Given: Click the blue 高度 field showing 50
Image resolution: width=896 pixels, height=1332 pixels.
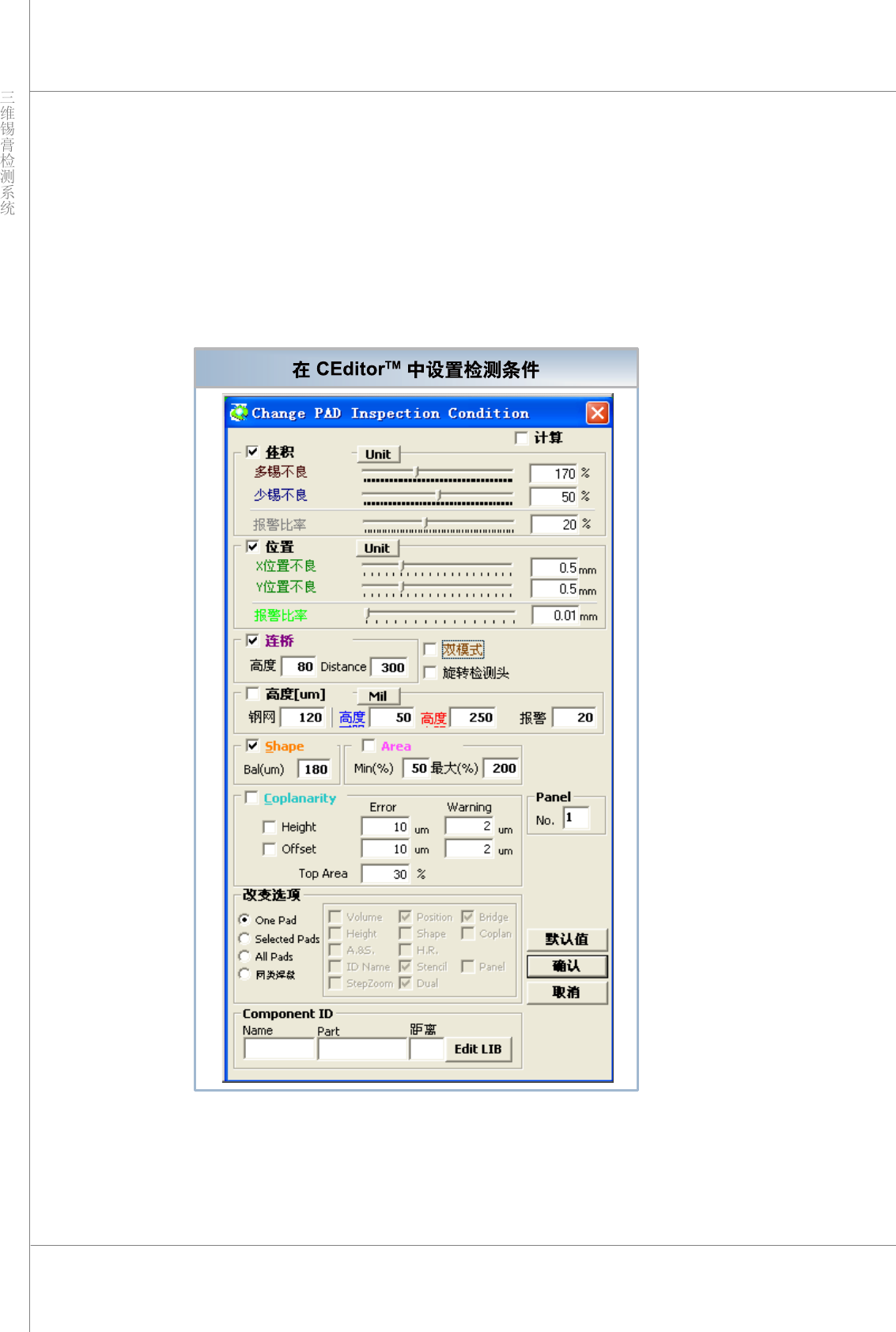Looking at the screenshot, I should (392, 717).
